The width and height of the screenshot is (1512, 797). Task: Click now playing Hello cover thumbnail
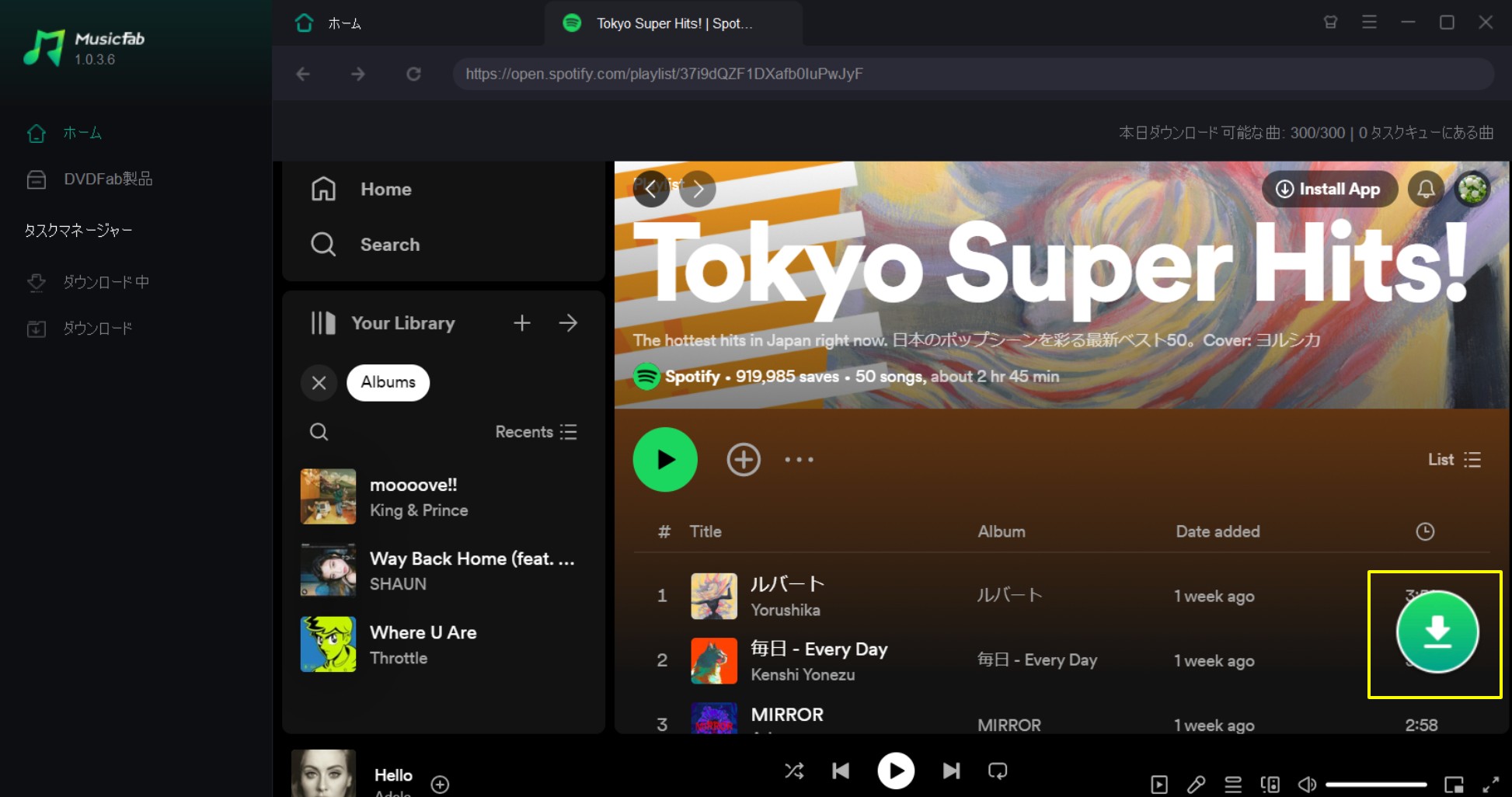(323, 774)
